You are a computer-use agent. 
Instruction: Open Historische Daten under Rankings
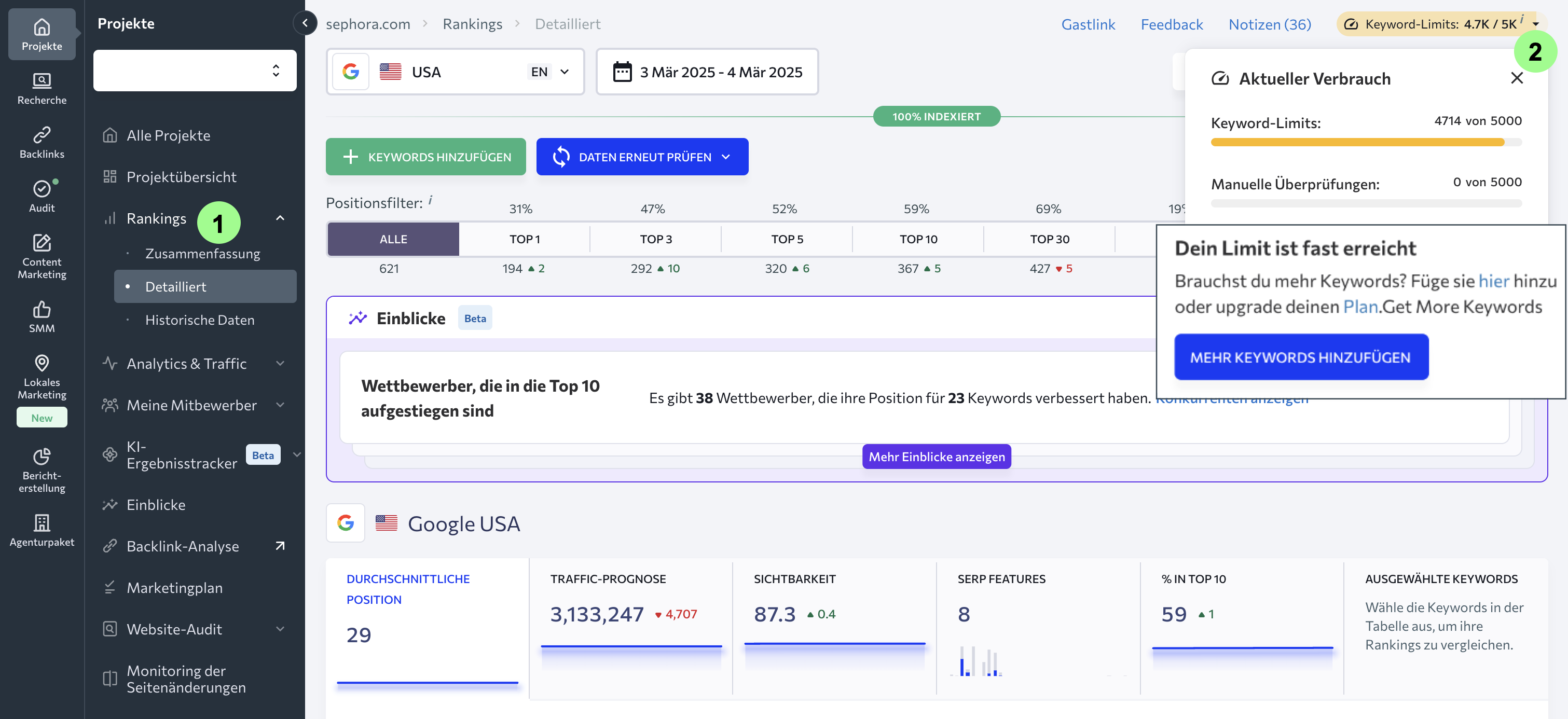pos(200,319)
